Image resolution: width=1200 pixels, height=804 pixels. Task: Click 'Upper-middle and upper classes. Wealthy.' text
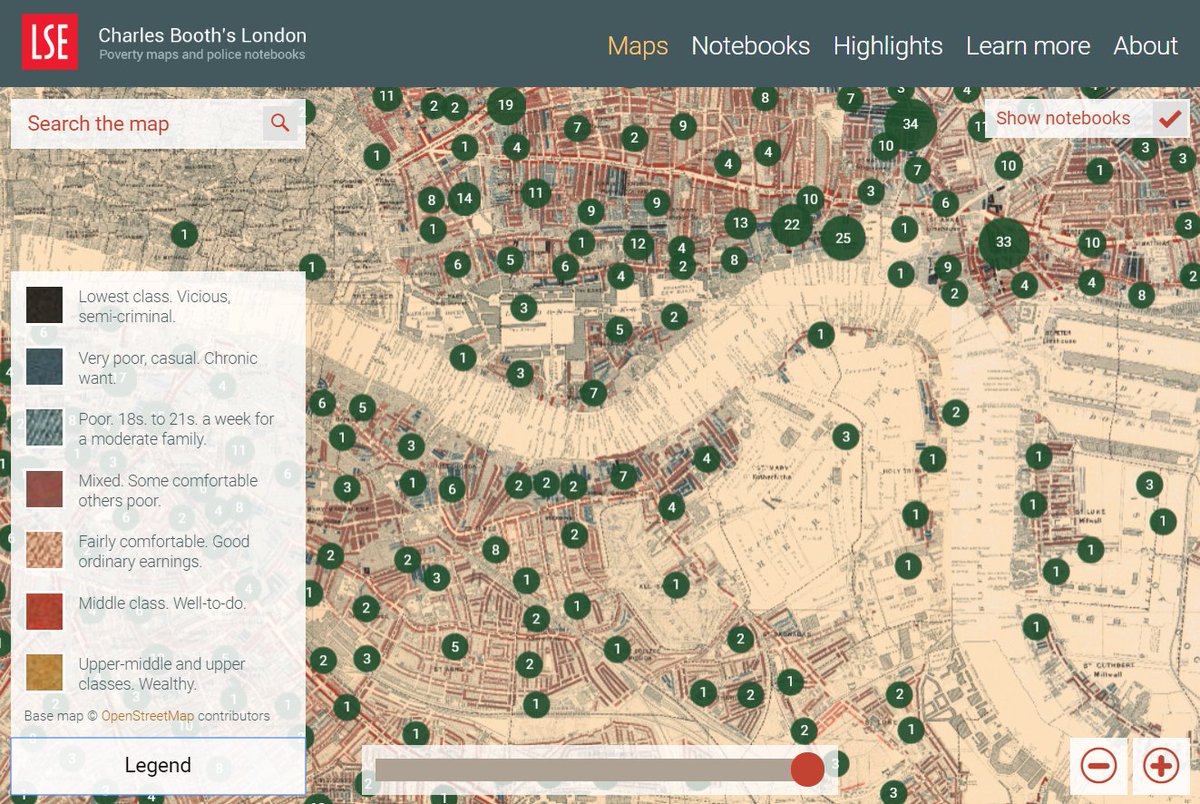coord(162,674)
